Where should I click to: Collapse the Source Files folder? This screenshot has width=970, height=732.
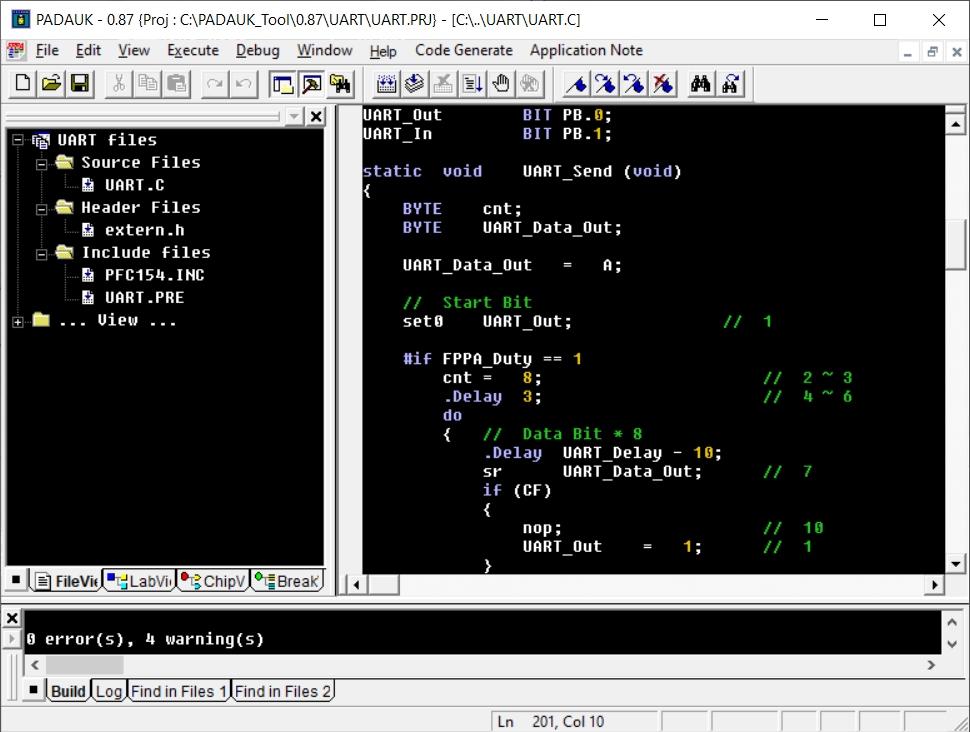coord(42,163)
